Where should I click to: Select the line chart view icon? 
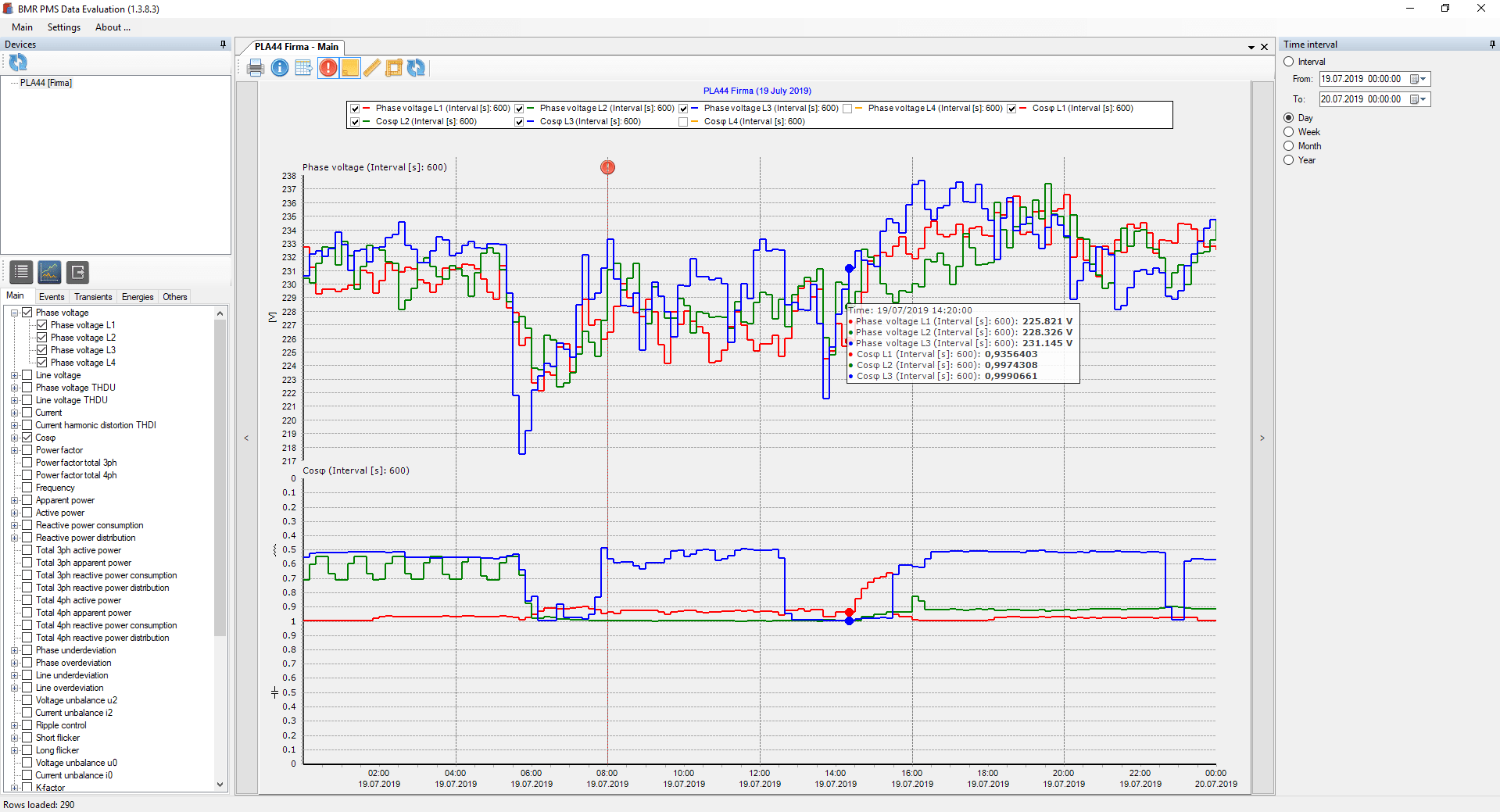tap(49, 272)
